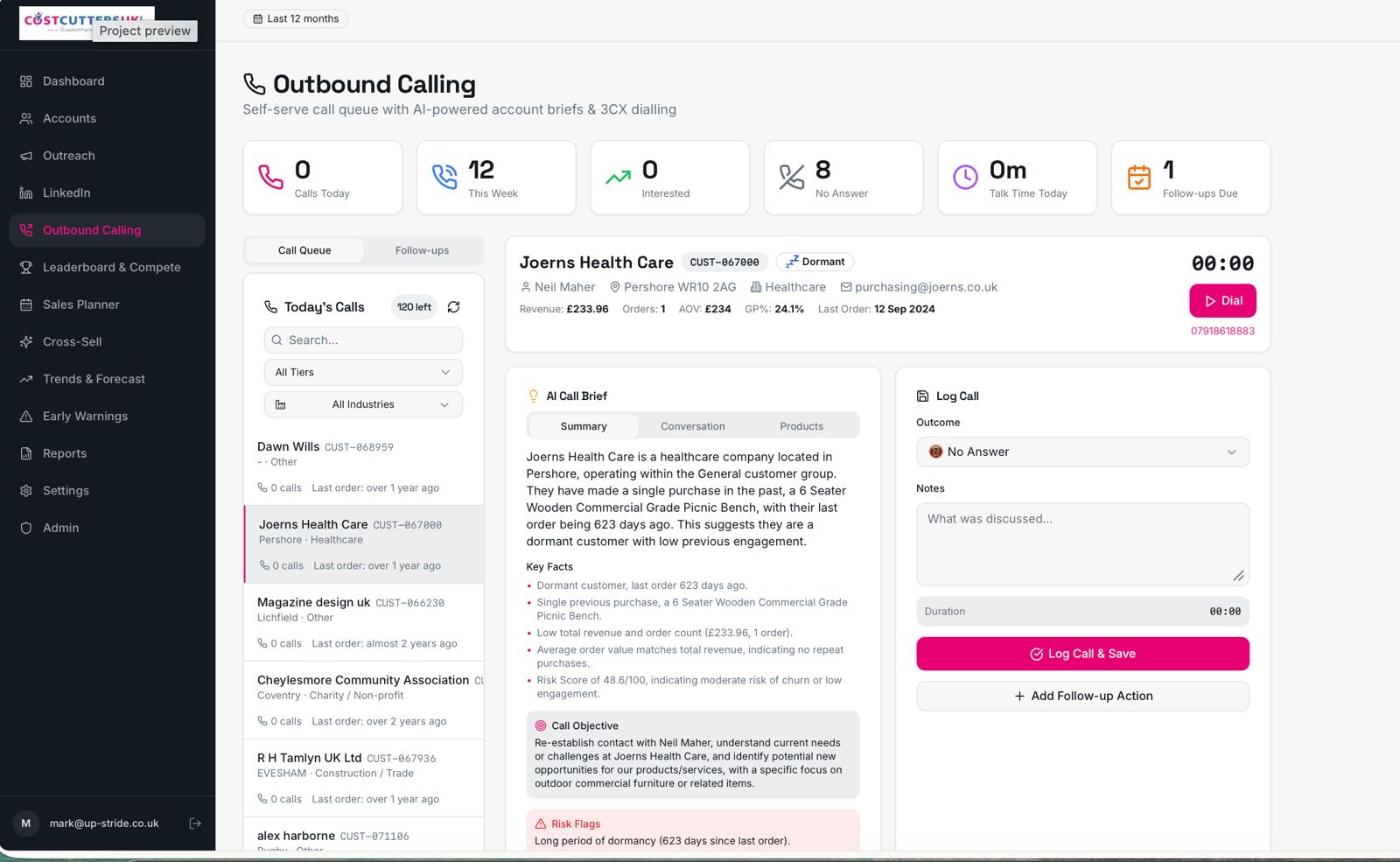Expand the All Tiers dropdown
This screenshot has width=1400, height=862.
(x=363, y=372)
